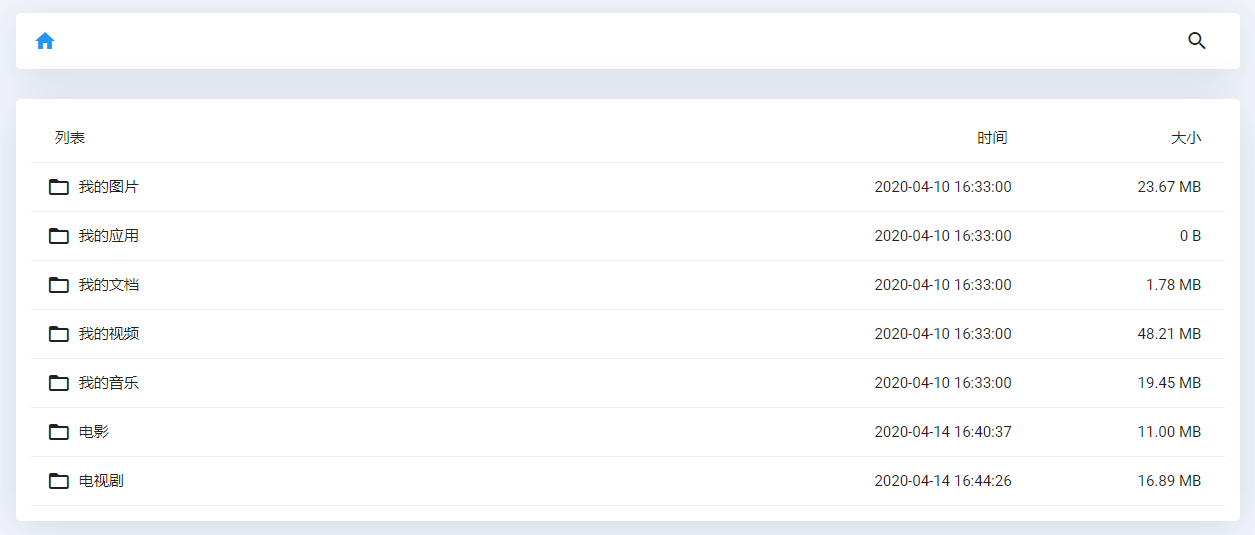The width and height of the screenshot is (1255, 535).
Task: Click folder icon beside 我的图片
Action: 59,187
